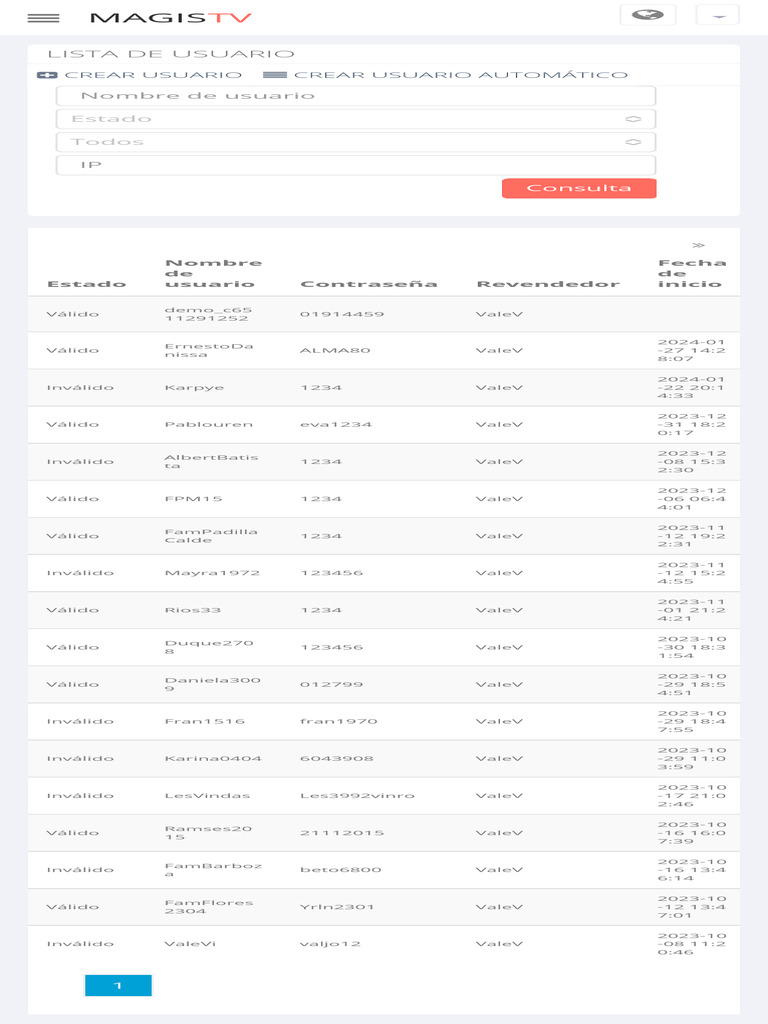Click the Nombre de usuario search field
768x1024 pixels.
tap(355, 96)
